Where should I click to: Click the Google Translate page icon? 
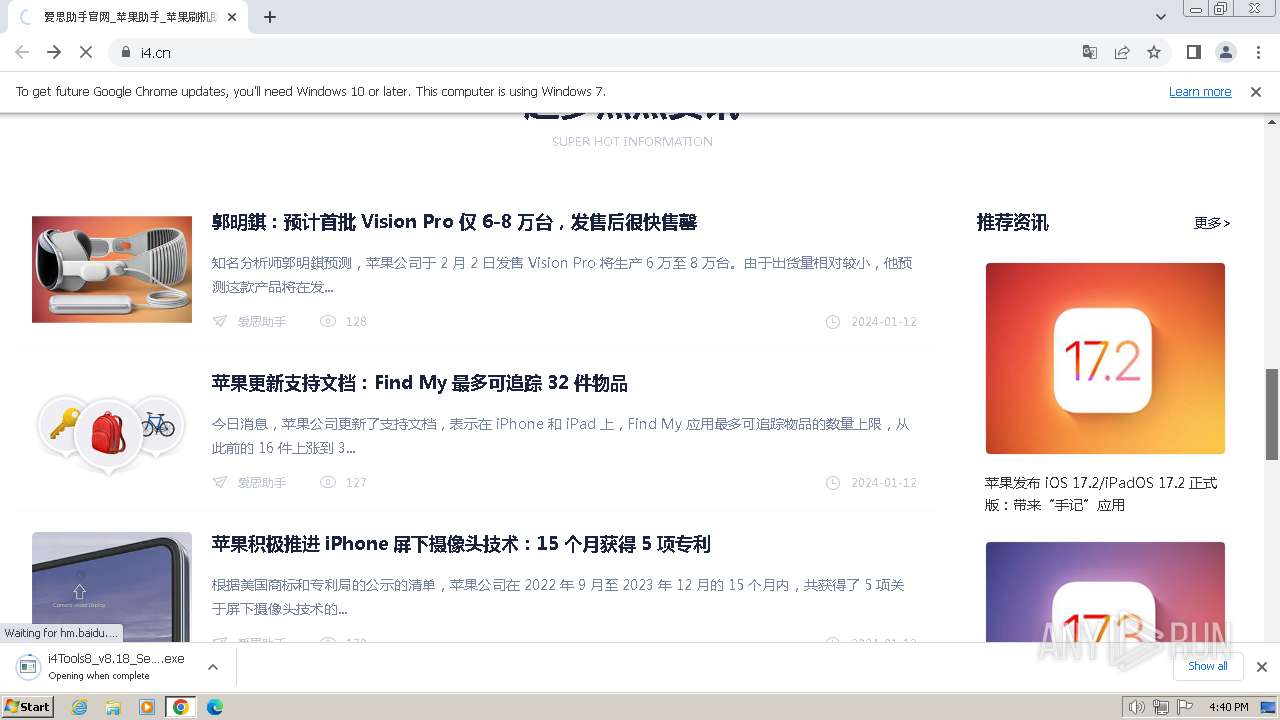pos(1090,52)
